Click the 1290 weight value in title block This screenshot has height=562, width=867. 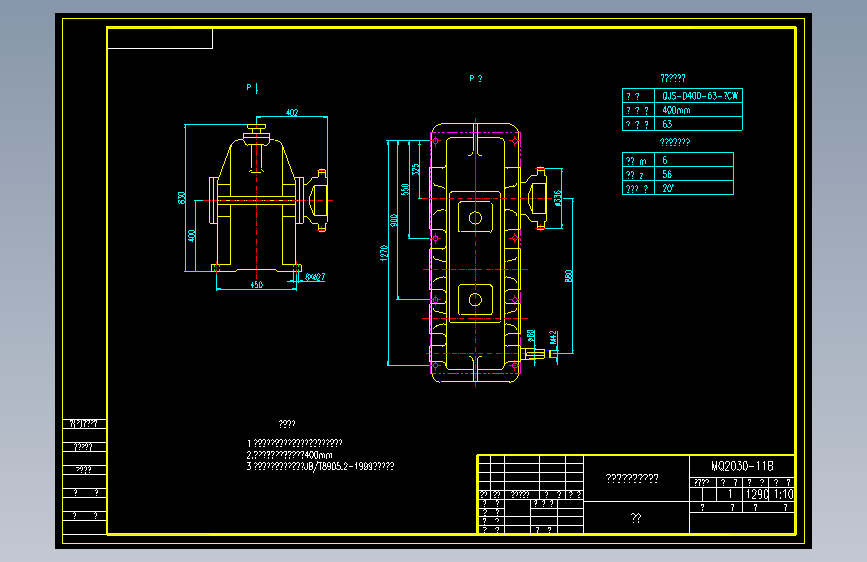click(x=757, y=494)
